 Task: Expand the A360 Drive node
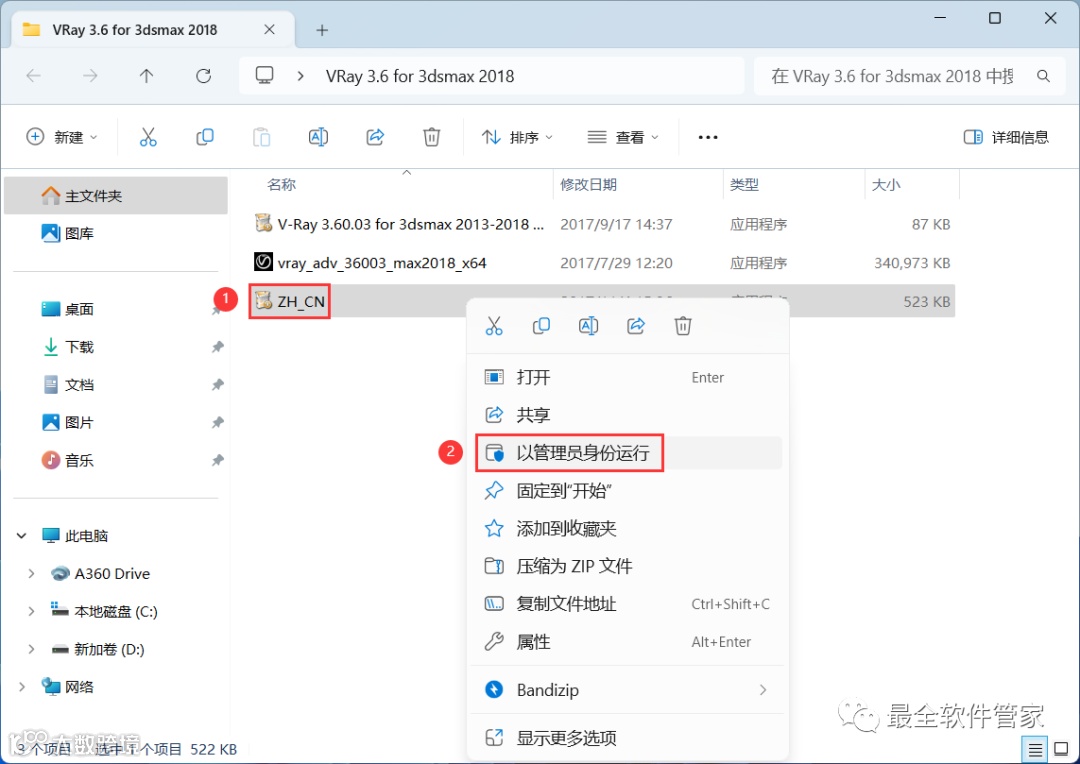click(x=31, y=573)
